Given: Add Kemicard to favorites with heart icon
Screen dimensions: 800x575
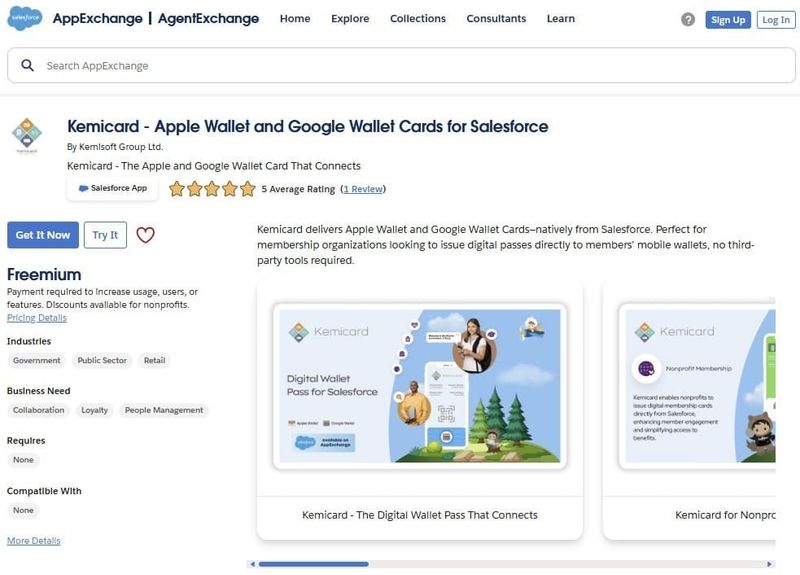Looking at the screenshot, I should coord(146,235).
